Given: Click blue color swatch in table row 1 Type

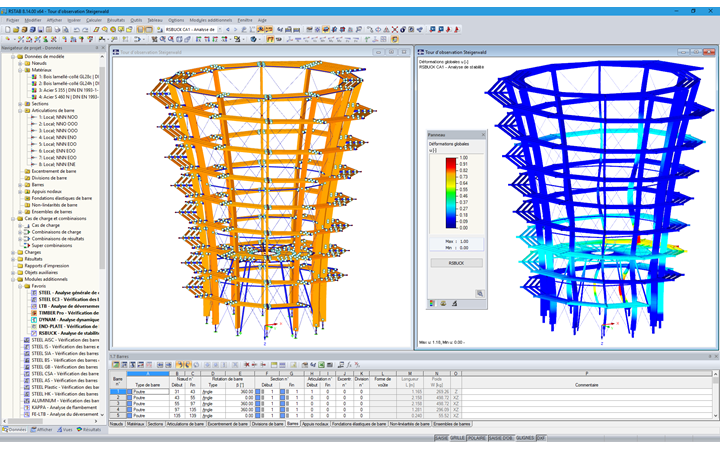Looking at the screenshot, I should pyautogui.click(x=129, y=392).
